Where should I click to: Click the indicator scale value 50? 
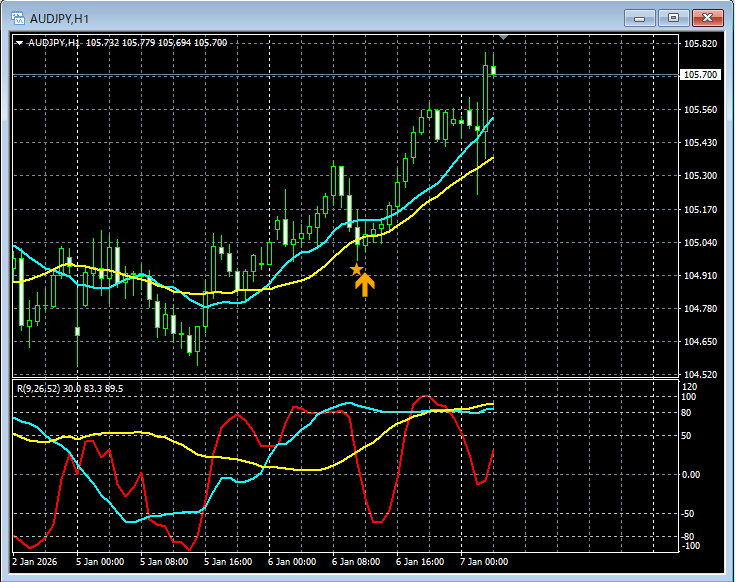(x=686, y=436)
